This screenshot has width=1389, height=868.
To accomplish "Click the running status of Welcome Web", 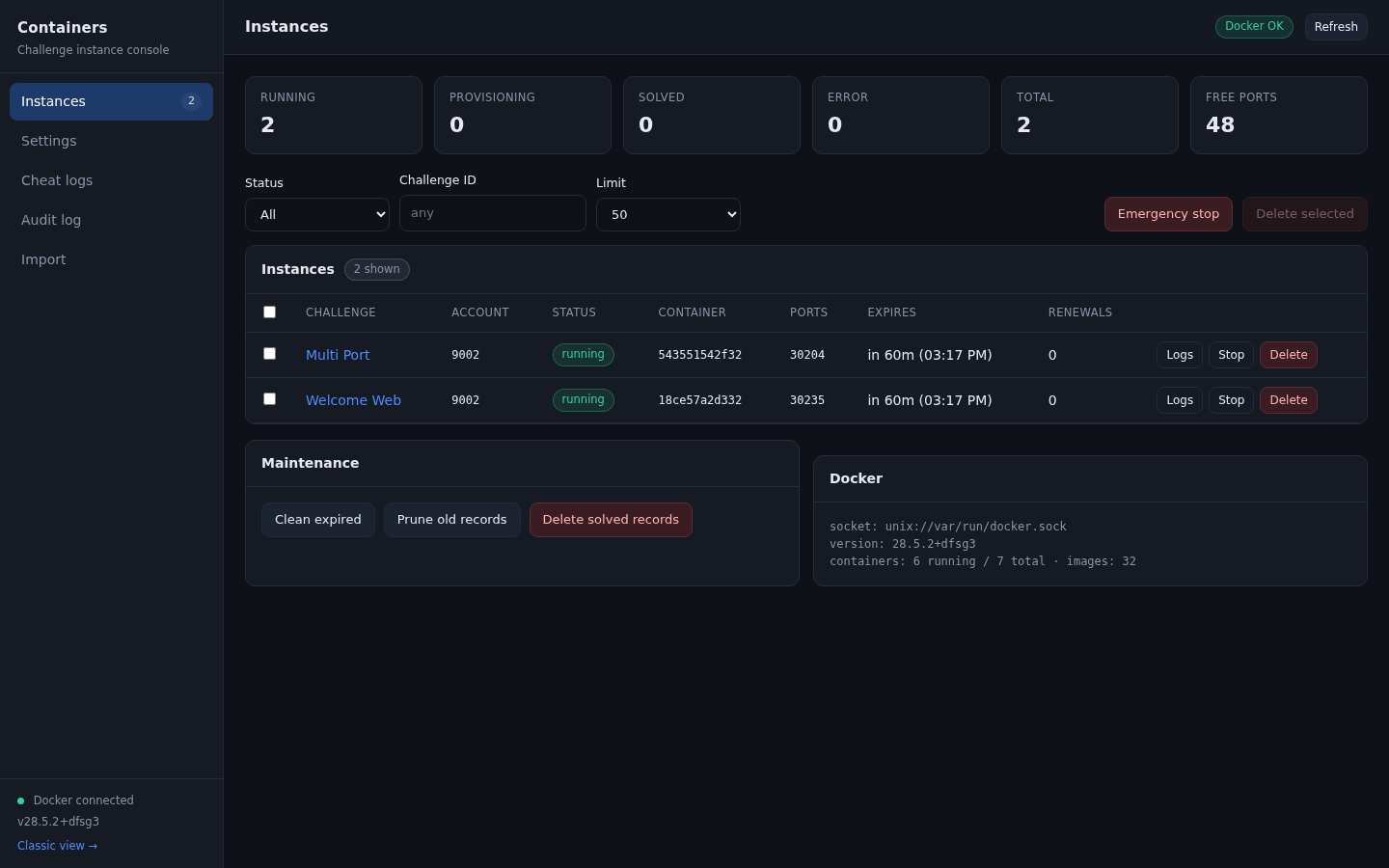I will (x=584, y=399).
